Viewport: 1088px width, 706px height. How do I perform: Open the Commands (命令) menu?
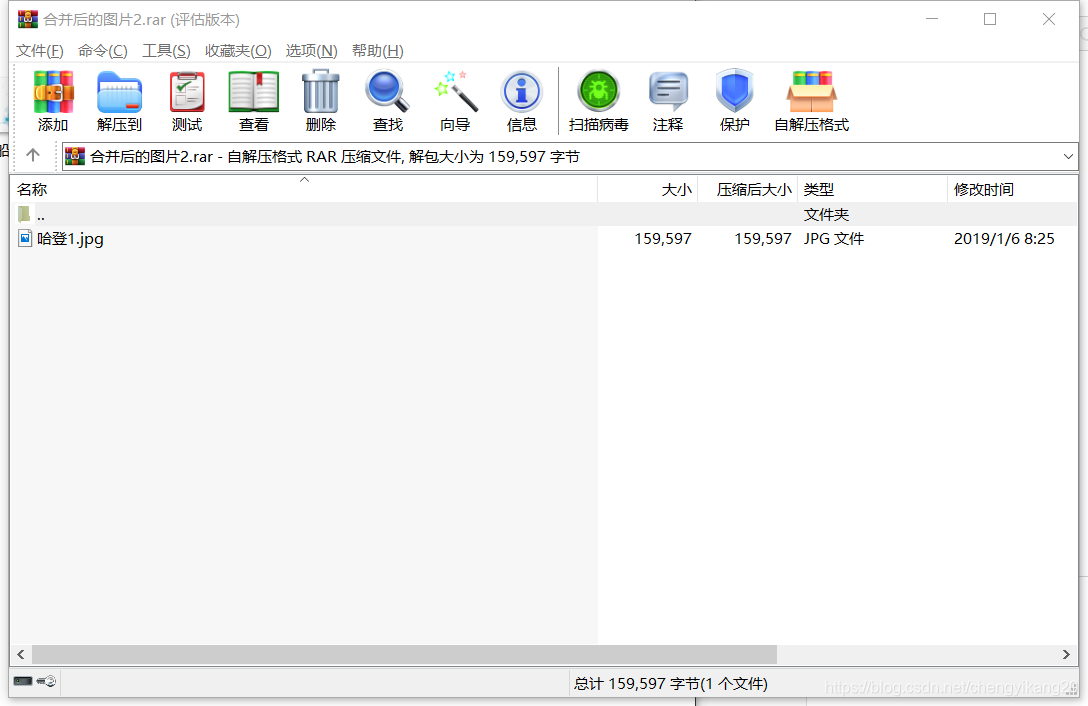coord(103,51)
